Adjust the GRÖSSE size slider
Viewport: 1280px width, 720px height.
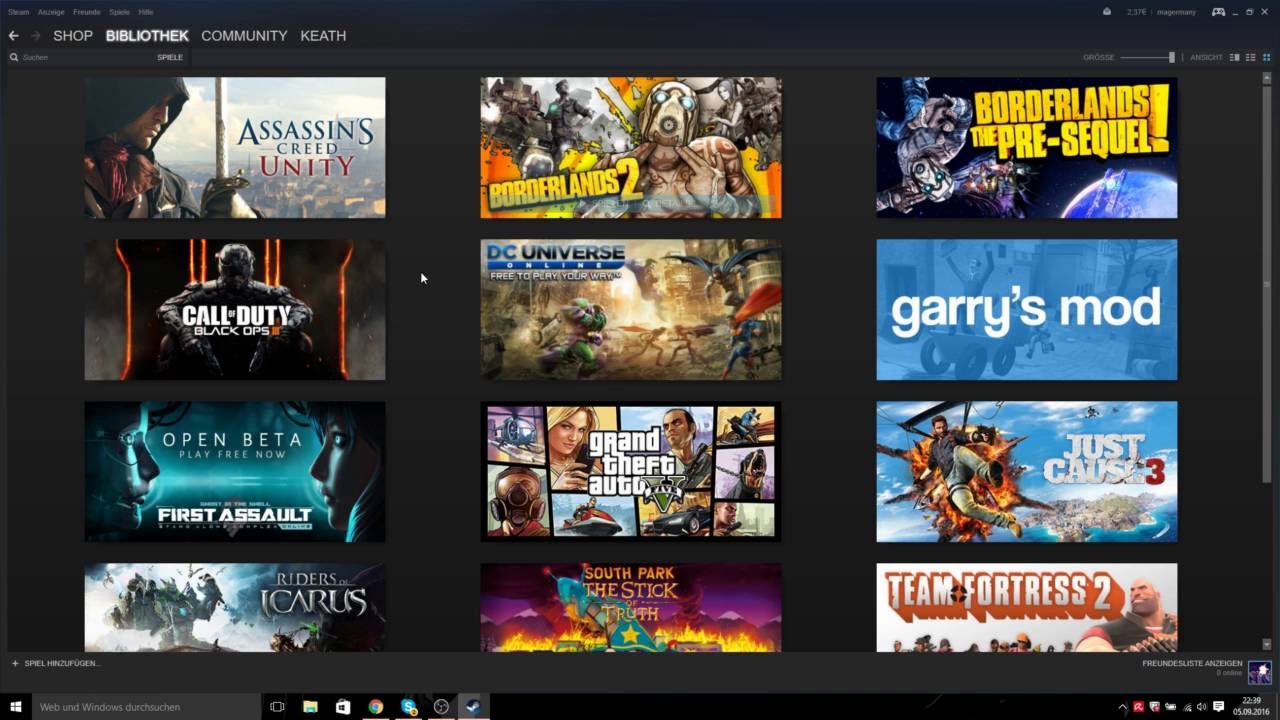1148,57
